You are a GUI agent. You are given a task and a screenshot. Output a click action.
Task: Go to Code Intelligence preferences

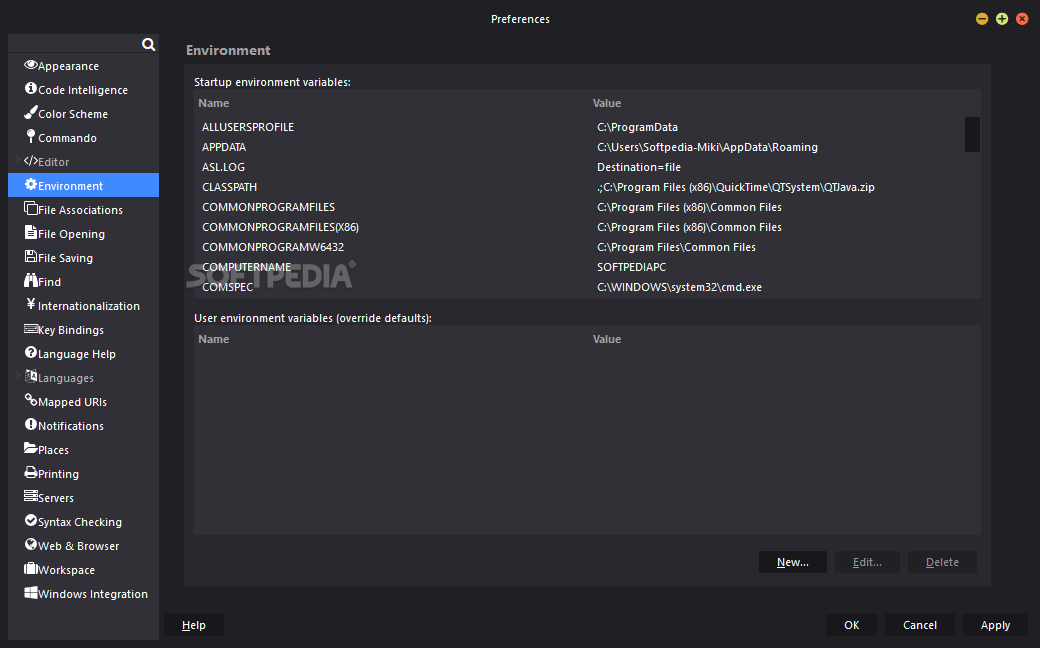tap(84, 90)
